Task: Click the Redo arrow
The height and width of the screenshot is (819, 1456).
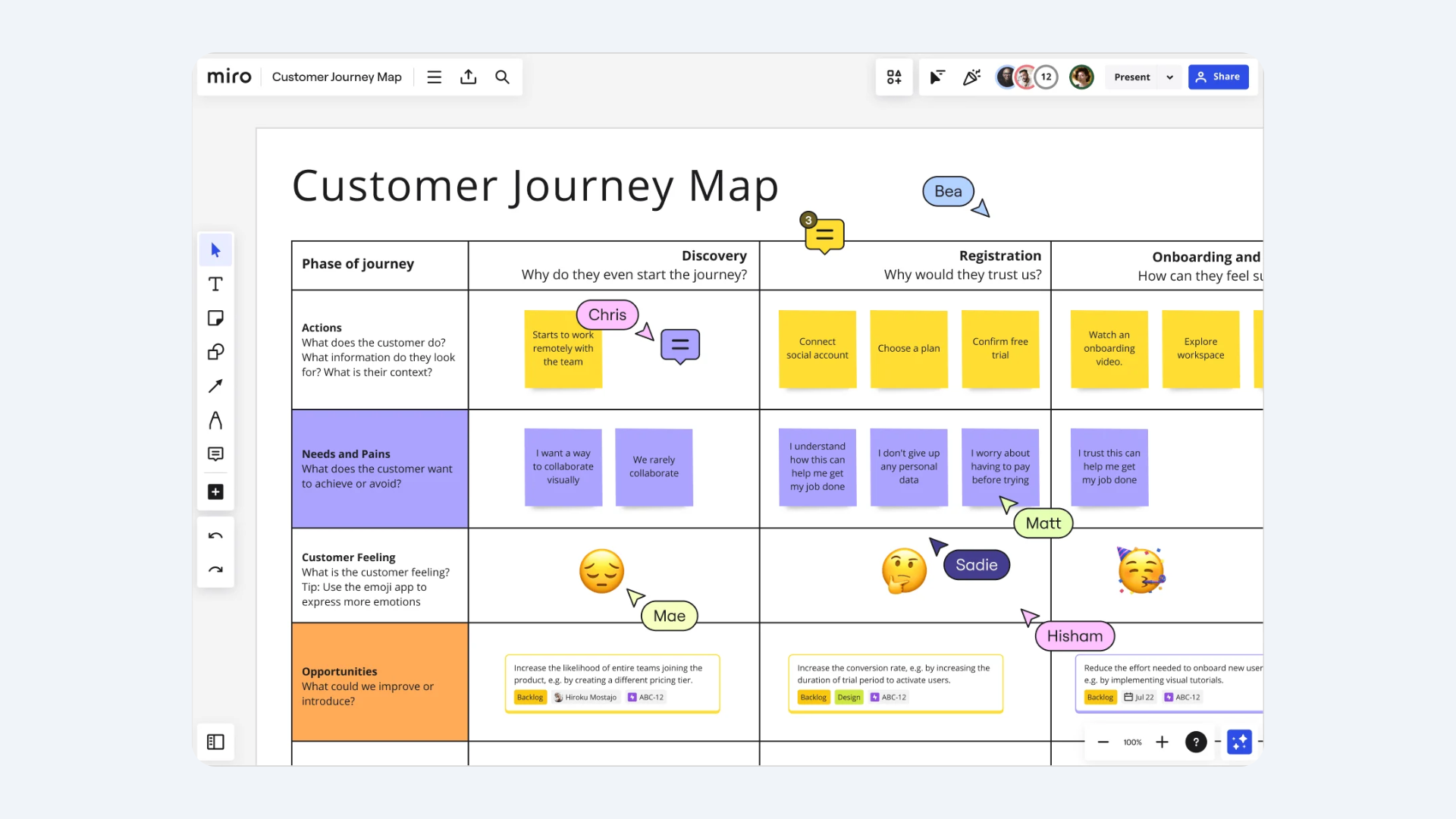Action: pos(215,570)
